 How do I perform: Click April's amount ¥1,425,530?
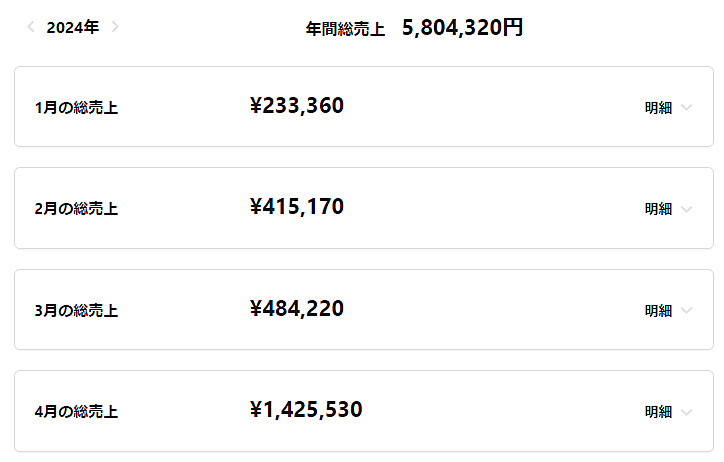(306, 410)
